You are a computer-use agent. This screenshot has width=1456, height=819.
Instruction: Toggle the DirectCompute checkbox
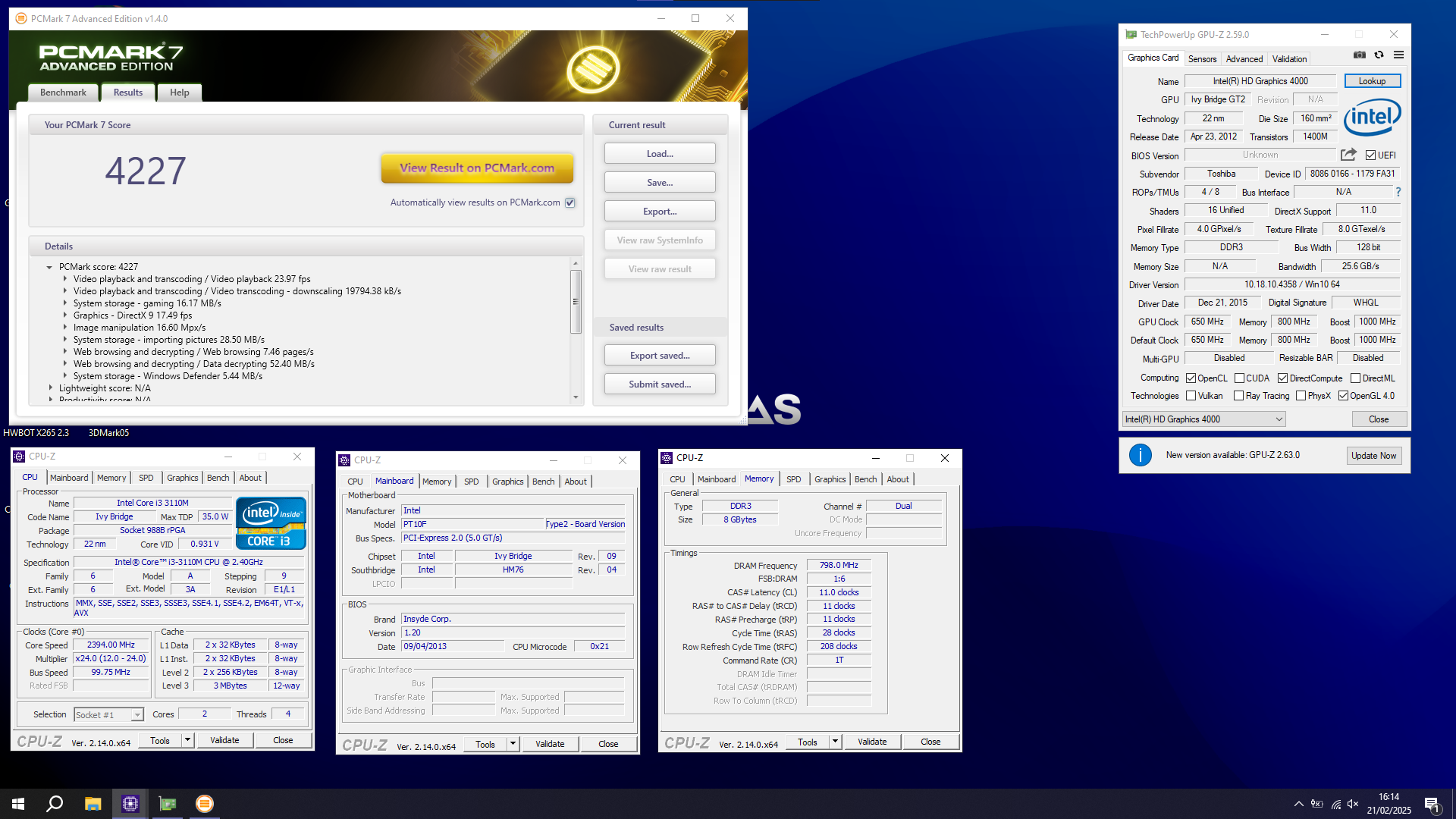1282,378
